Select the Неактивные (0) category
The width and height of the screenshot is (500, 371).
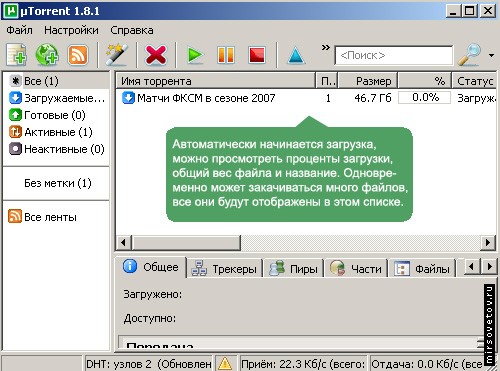[56, 149]
